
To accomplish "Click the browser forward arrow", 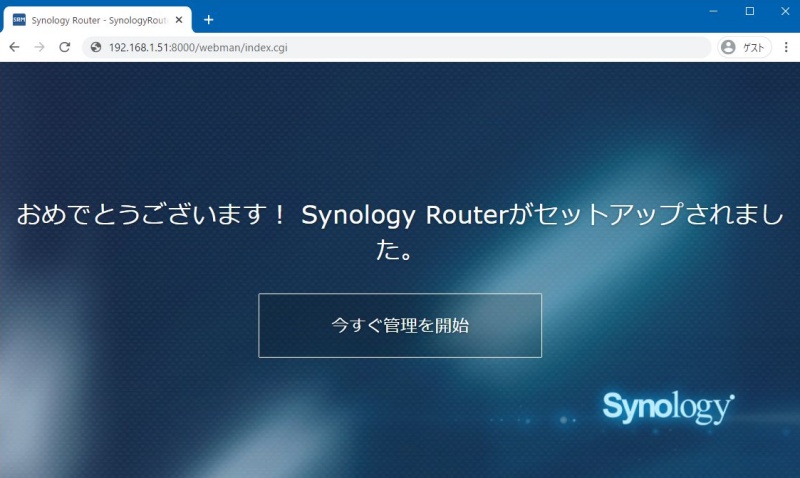I will (39, 47).
